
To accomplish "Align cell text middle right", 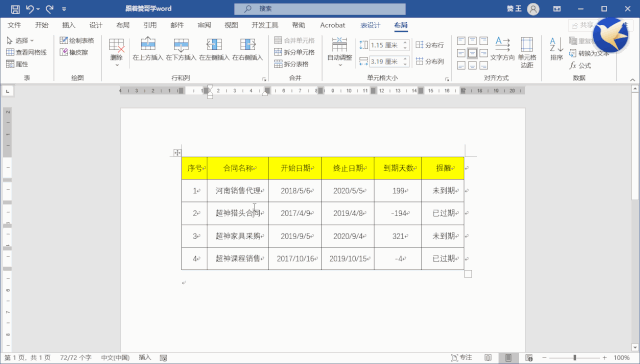I will [x=483, y=53].
